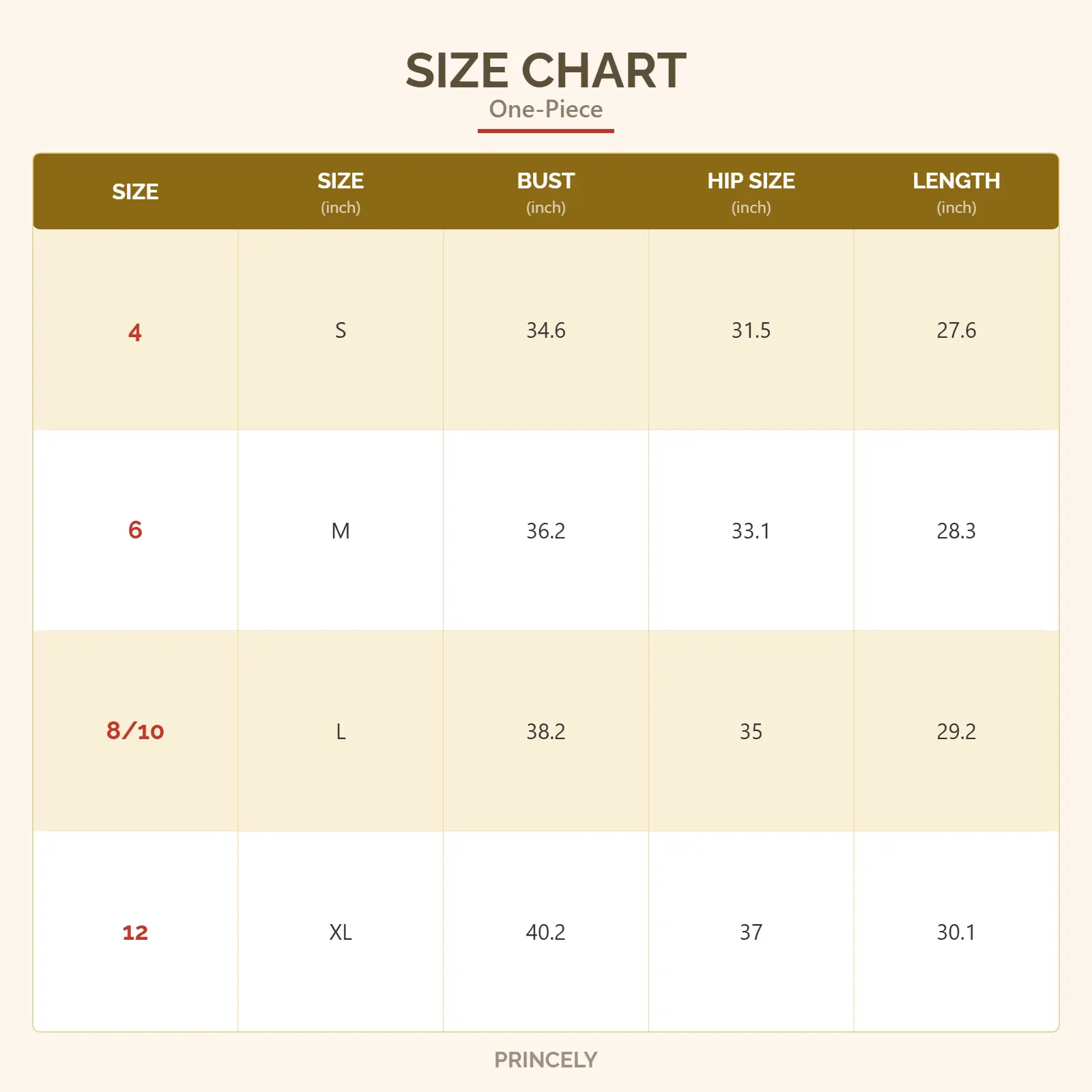Select red size 12 cell
Screen dimensions: 1092x1092
[x=135, y=932]
